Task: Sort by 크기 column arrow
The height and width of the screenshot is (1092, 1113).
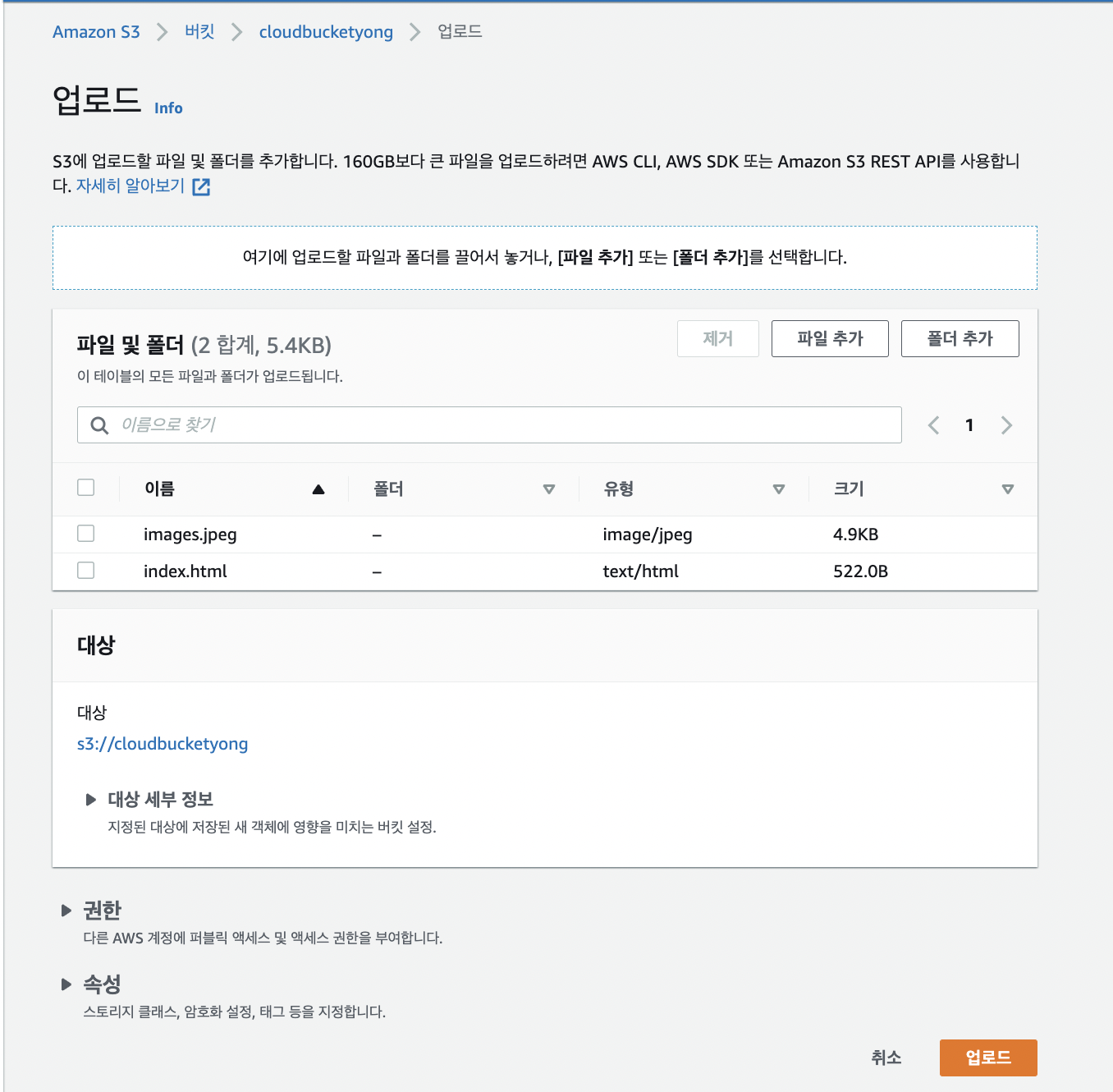Action: click(1008, 489)
